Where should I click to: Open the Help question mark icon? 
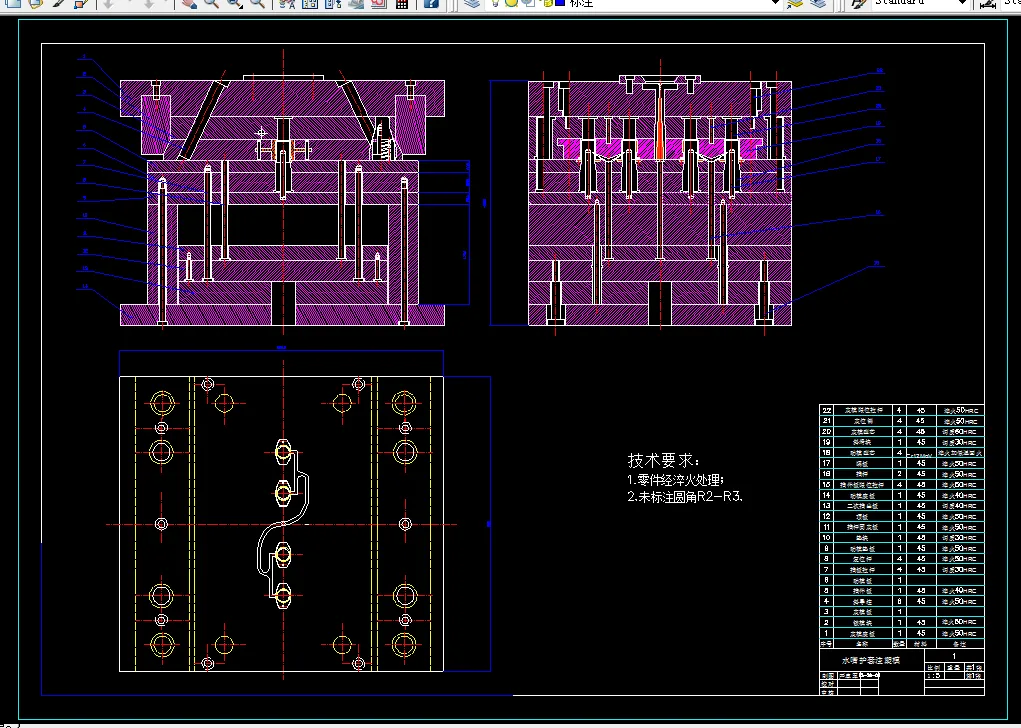(x=431, y=3)
